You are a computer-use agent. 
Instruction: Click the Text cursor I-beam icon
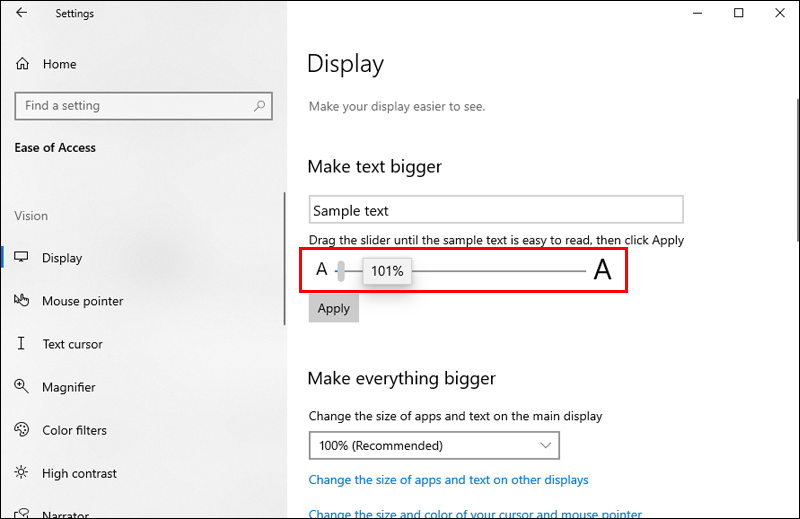[x=21, y=343]
